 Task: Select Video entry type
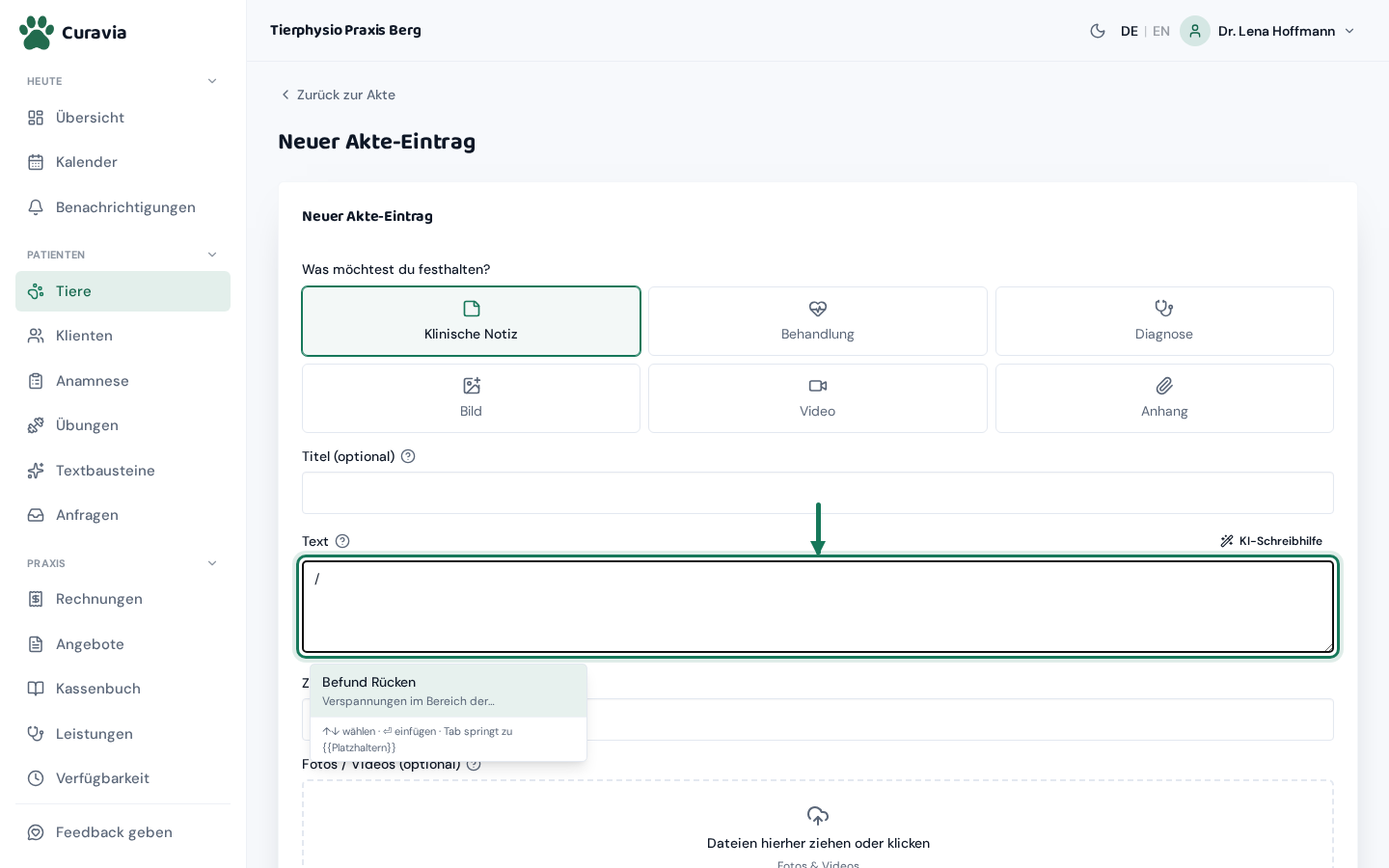coord(818,398)
